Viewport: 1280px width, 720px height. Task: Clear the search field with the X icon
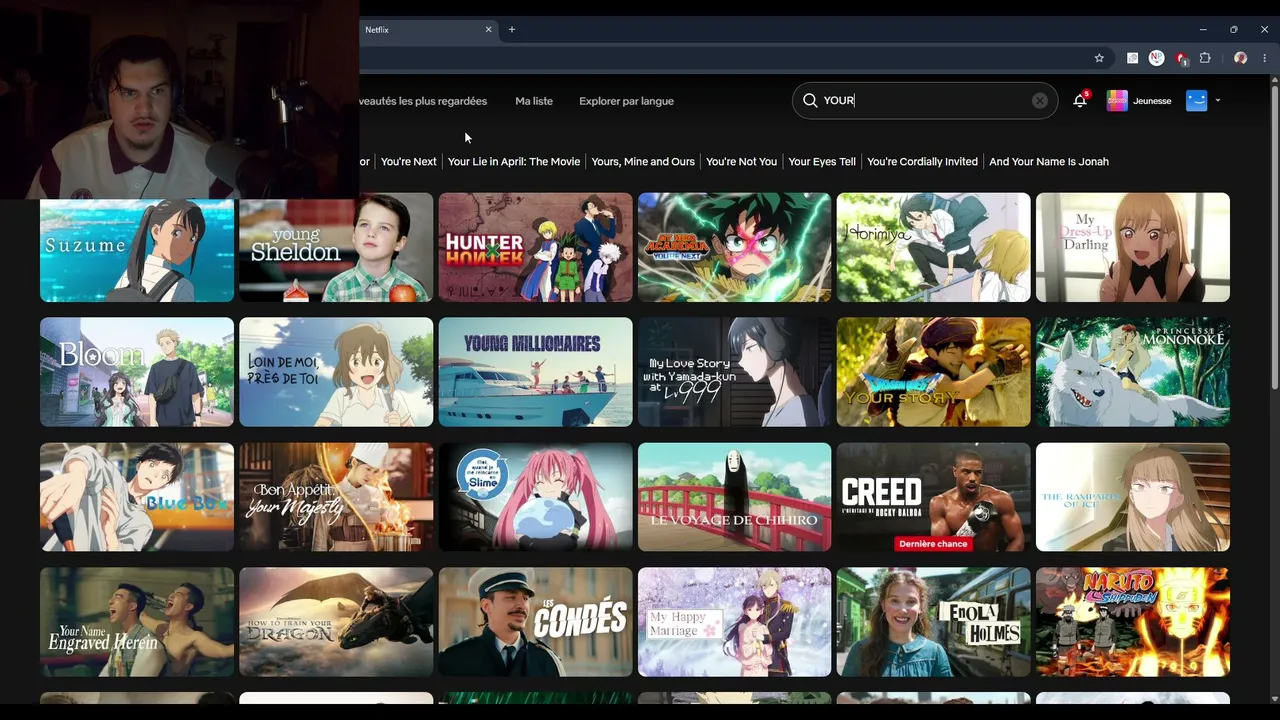coord(1040,100)
